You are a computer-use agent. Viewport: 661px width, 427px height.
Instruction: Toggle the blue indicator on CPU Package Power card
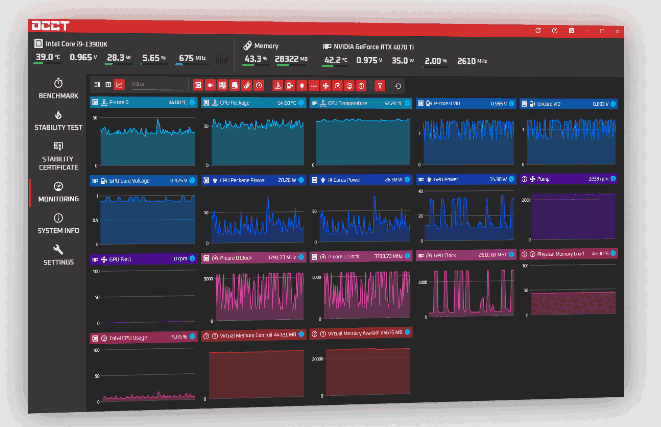301,180
